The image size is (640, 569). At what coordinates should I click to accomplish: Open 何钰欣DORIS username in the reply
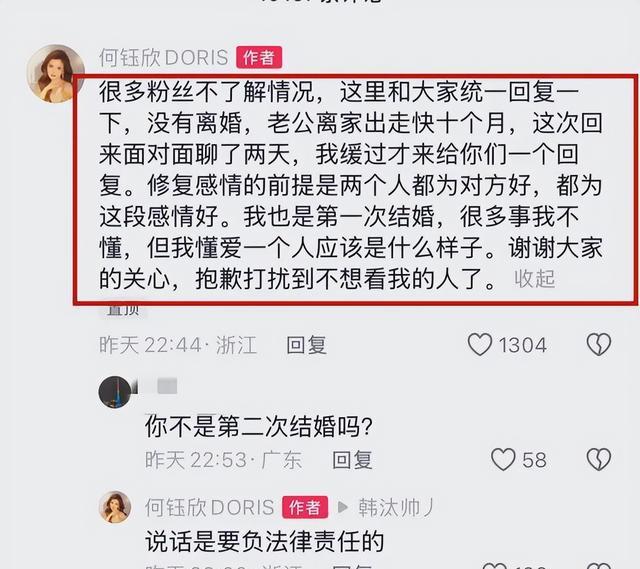(209, 507)
